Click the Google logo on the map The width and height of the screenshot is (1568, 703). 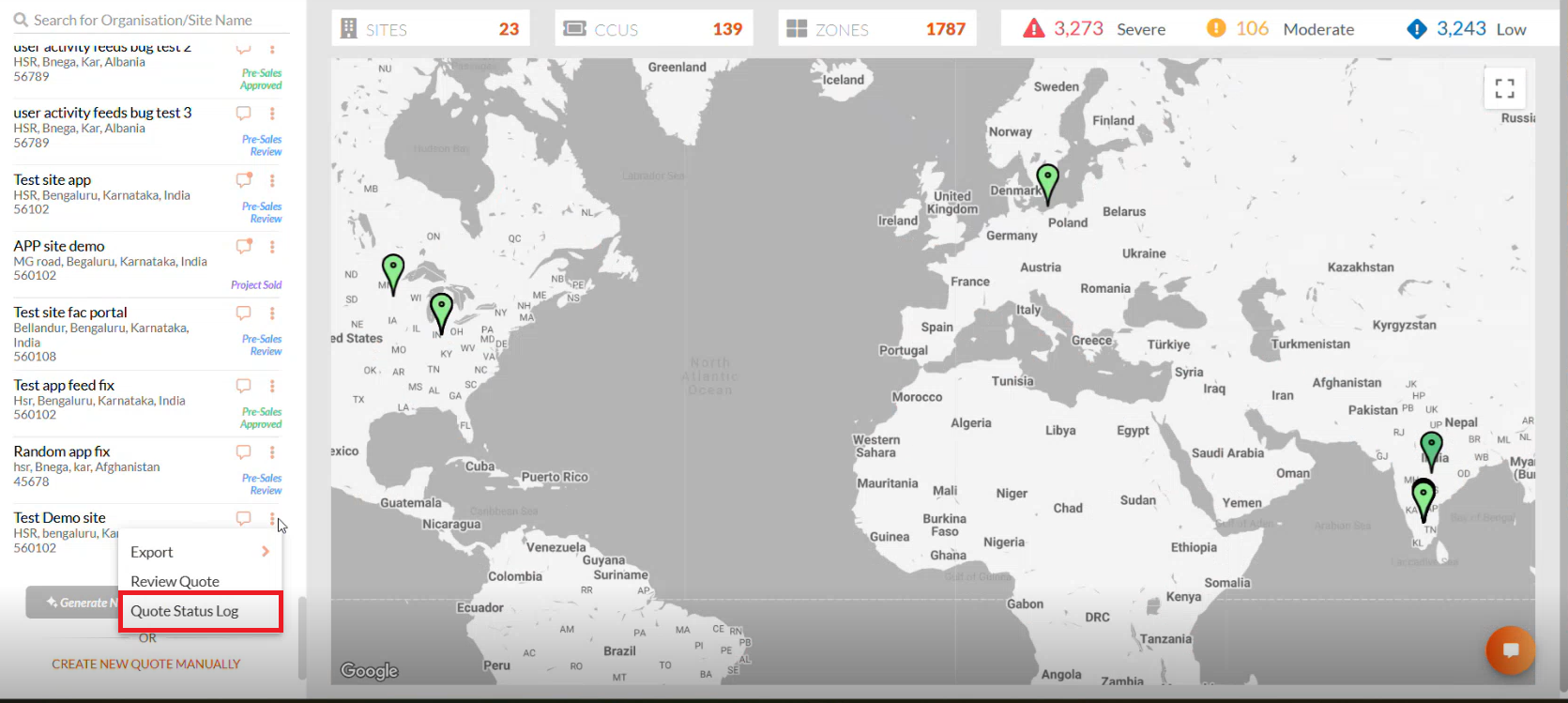370,670
